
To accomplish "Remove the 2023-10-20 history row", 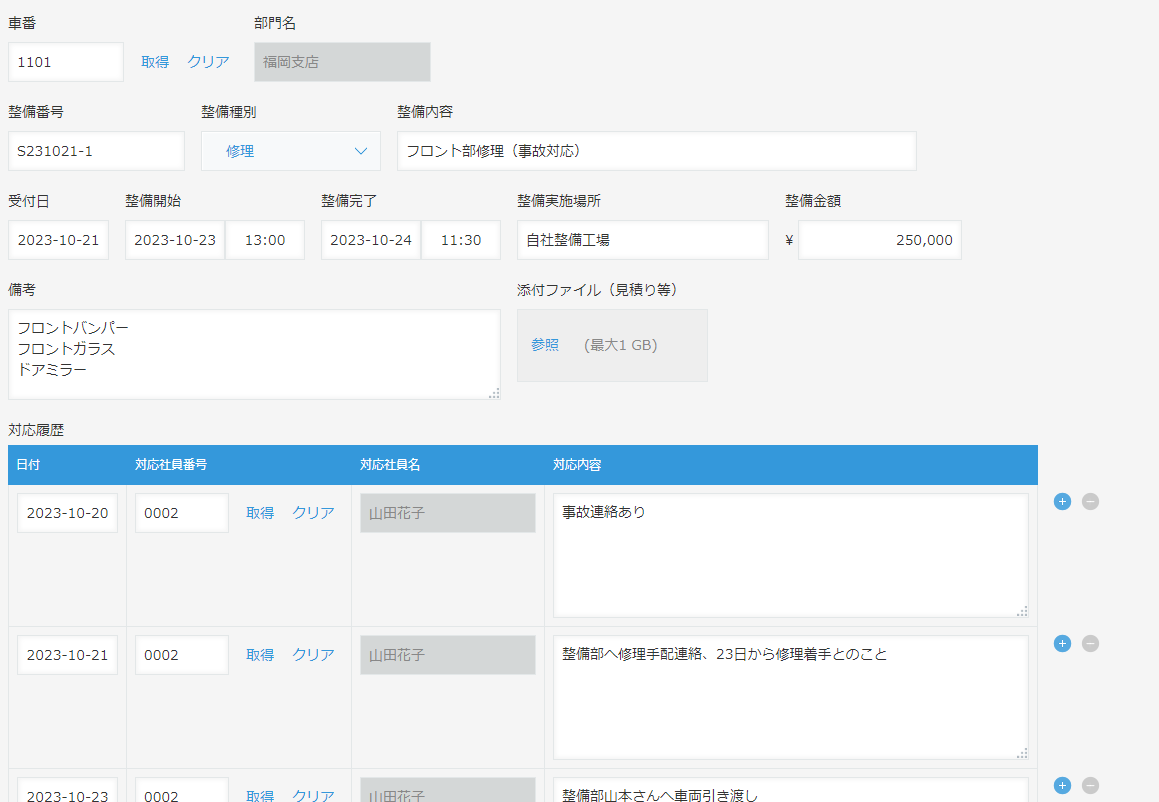I will tap(1090, 502).
